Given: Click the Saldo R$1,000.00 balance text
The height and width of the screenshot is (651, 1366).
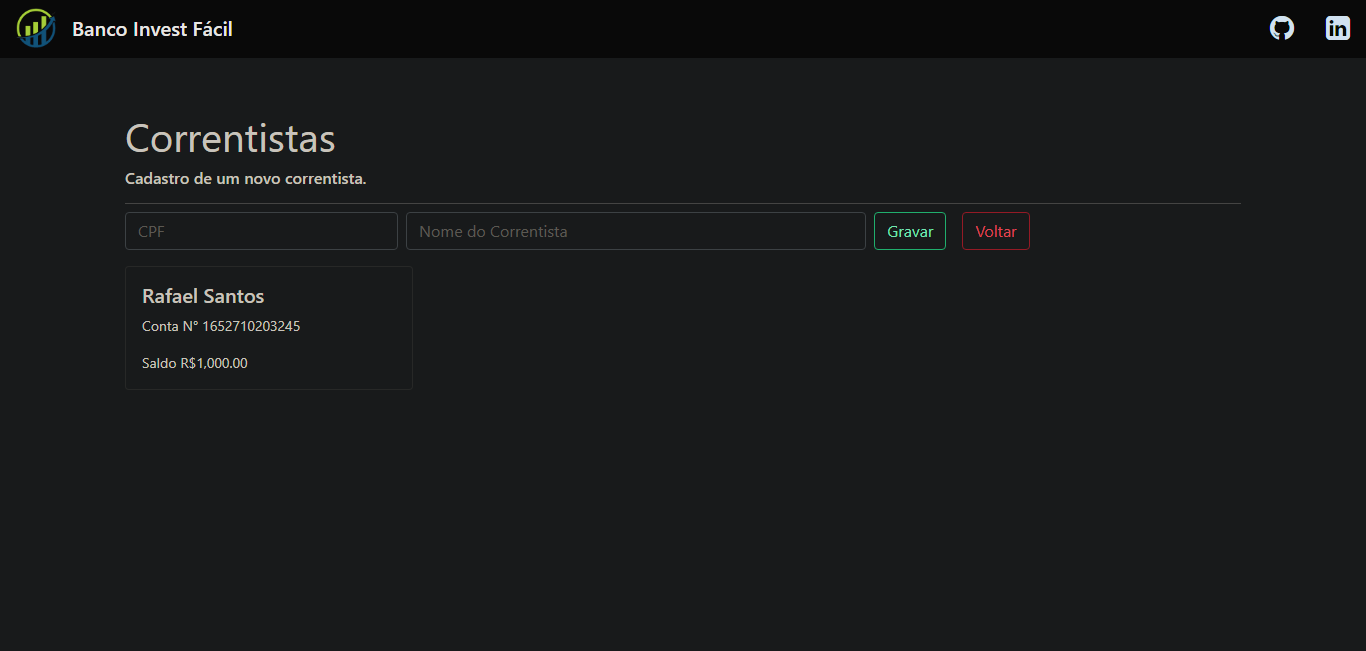Looking at the screenshot, I should coord(195,363).
